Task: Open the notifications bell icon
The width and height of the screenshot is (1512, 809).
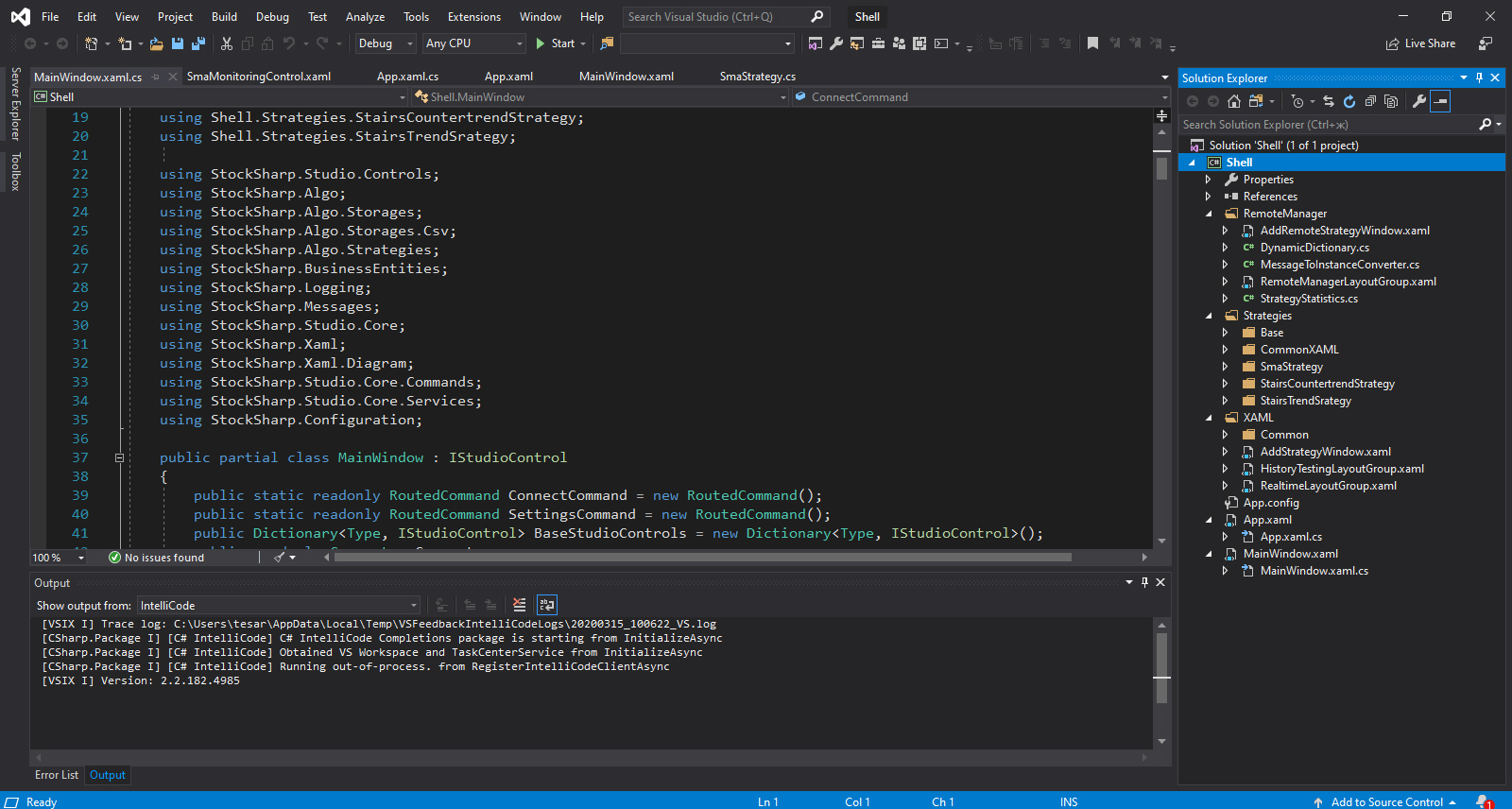Action: pos(1484,802)
